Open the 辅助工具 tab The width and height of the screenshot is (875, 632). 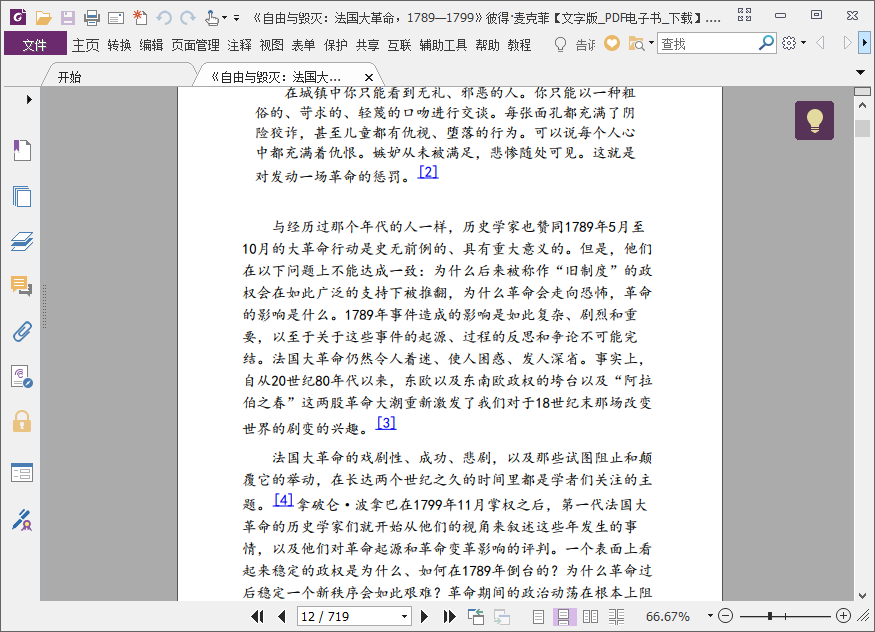(443, 45)
